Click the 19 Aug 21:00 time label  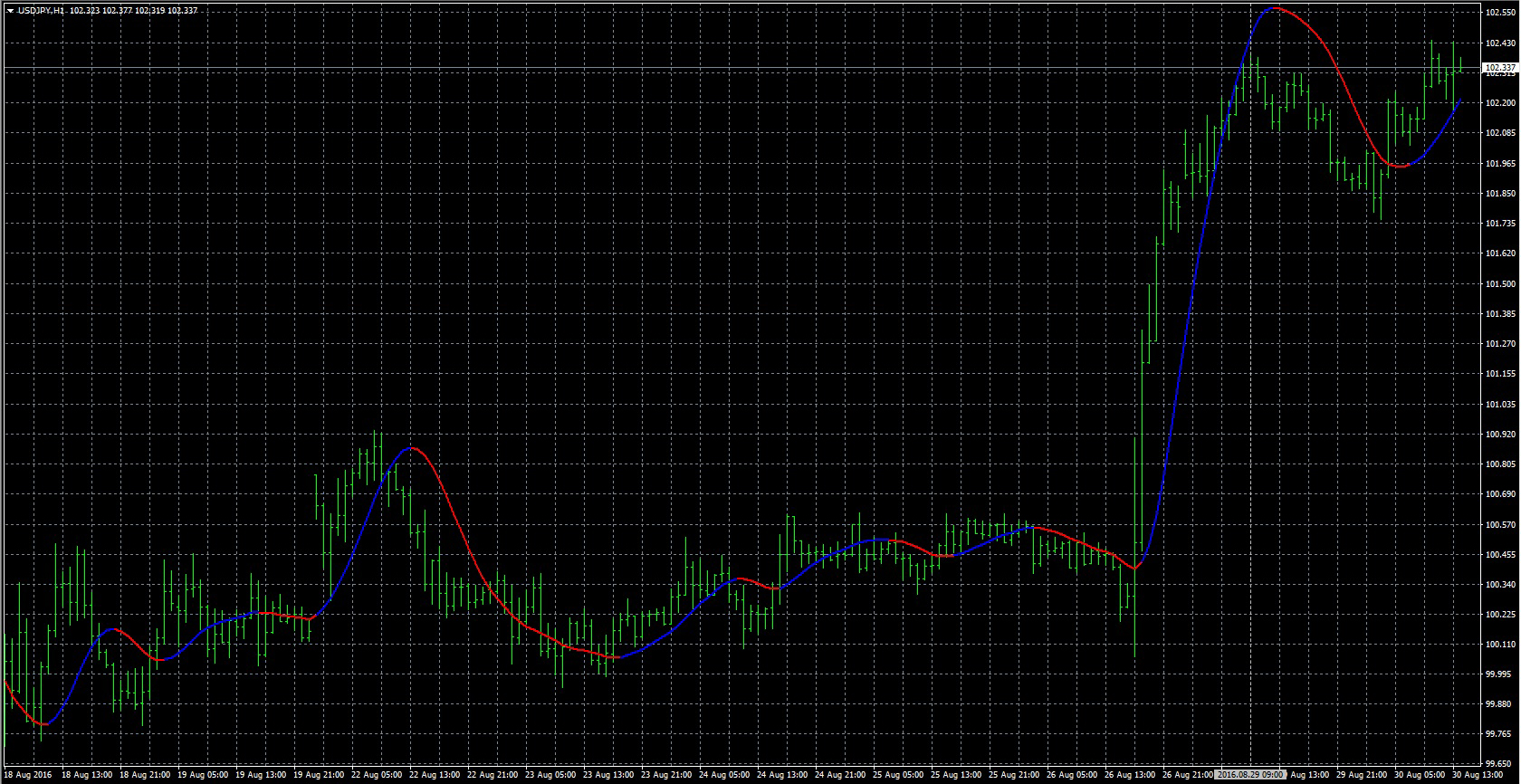click(x=319, y=775)
